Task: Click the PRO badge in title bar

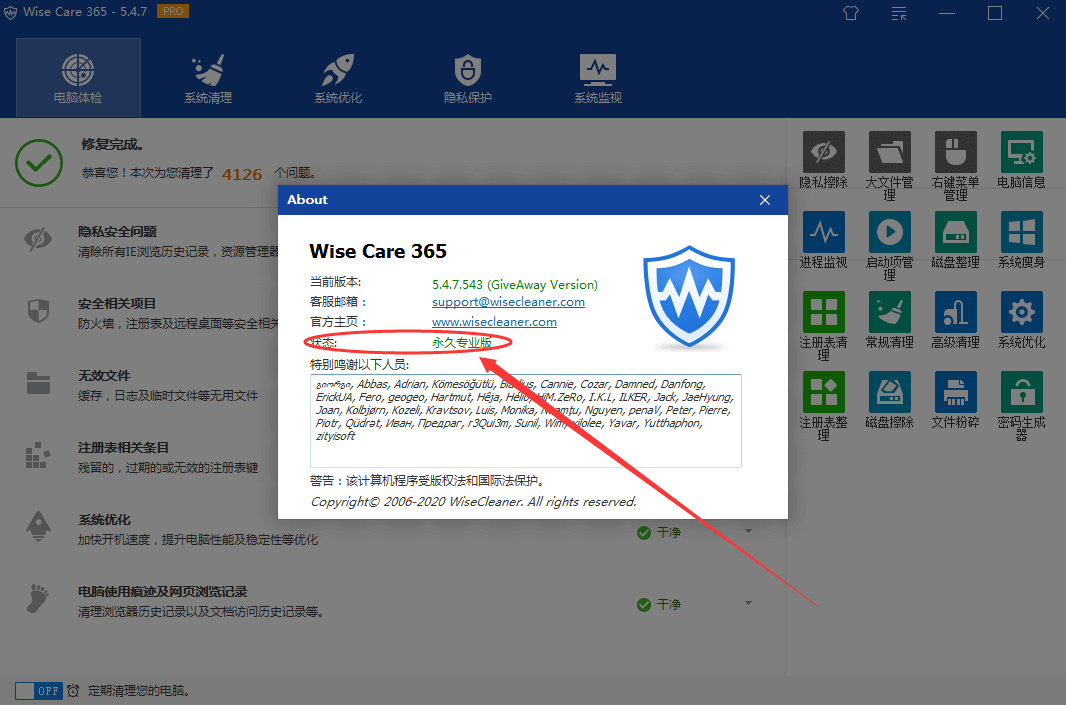Action: click(173, 12)
